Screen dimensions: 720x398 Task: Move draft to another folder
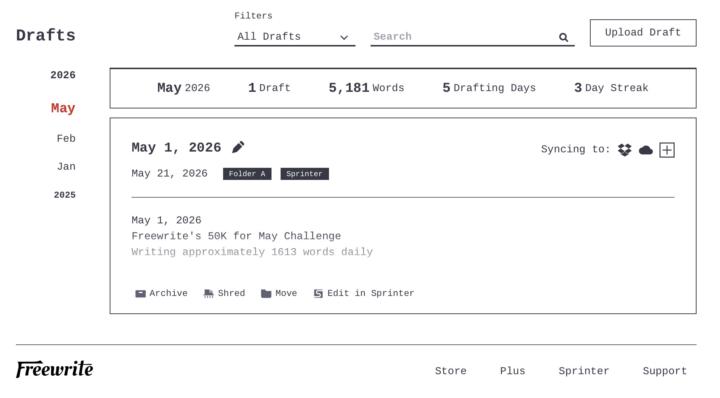click(x=279, y=293)
